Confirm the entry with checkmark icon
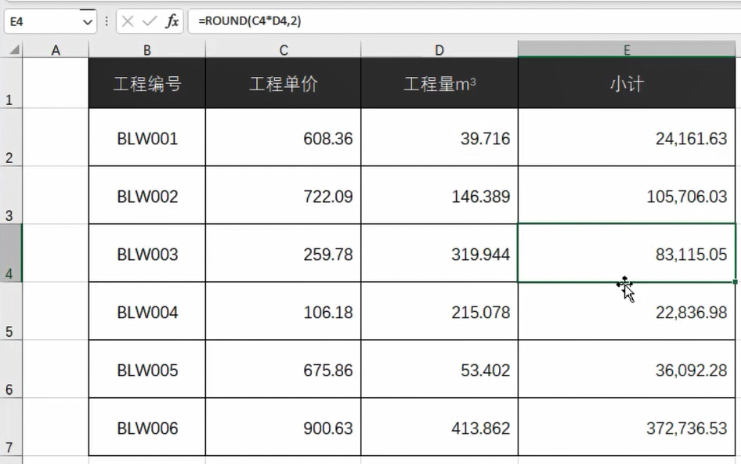Viewport: 741px width, 464px height. coord(149,21)
